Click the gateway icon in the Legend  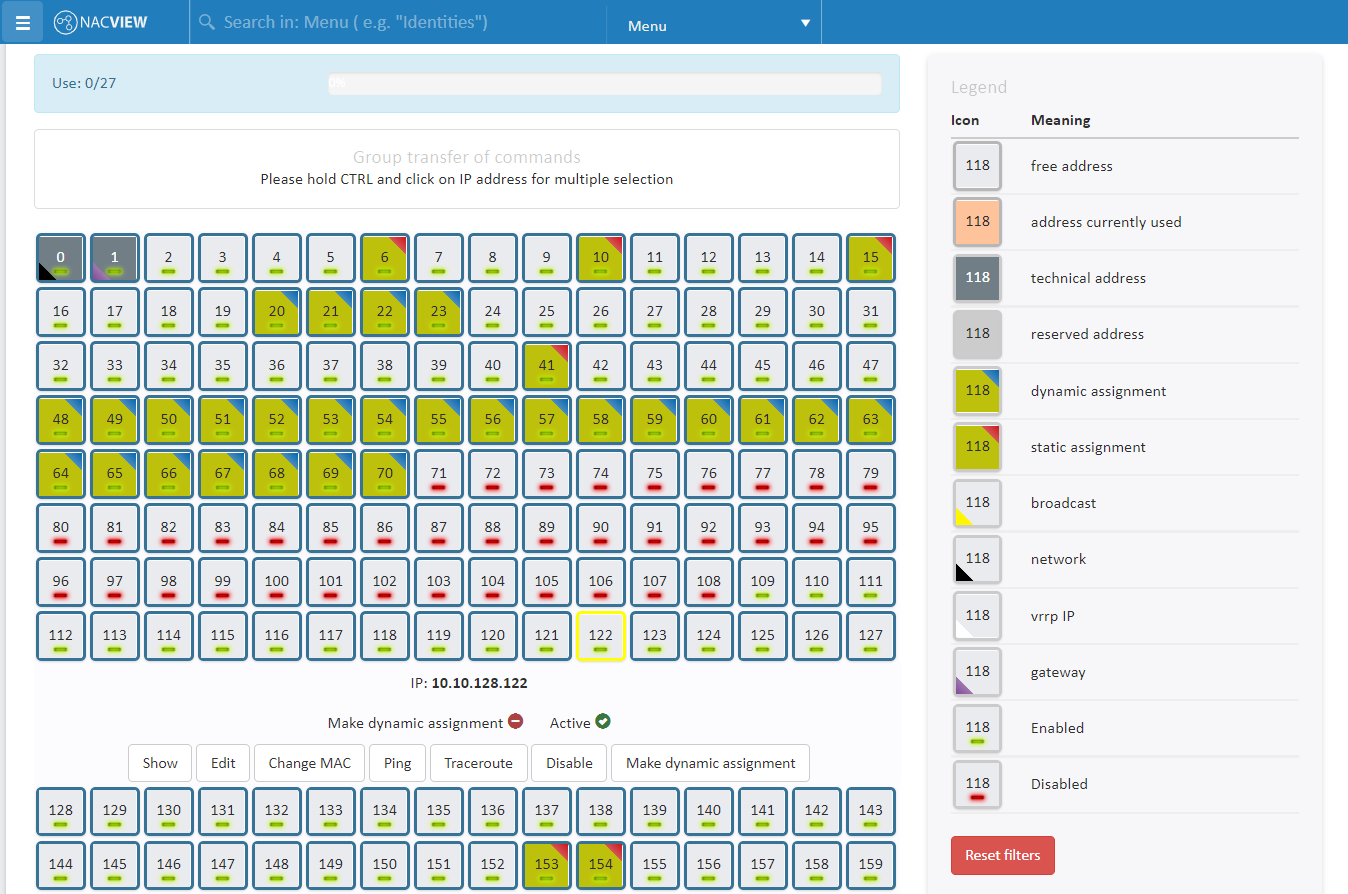pos(977,672)
